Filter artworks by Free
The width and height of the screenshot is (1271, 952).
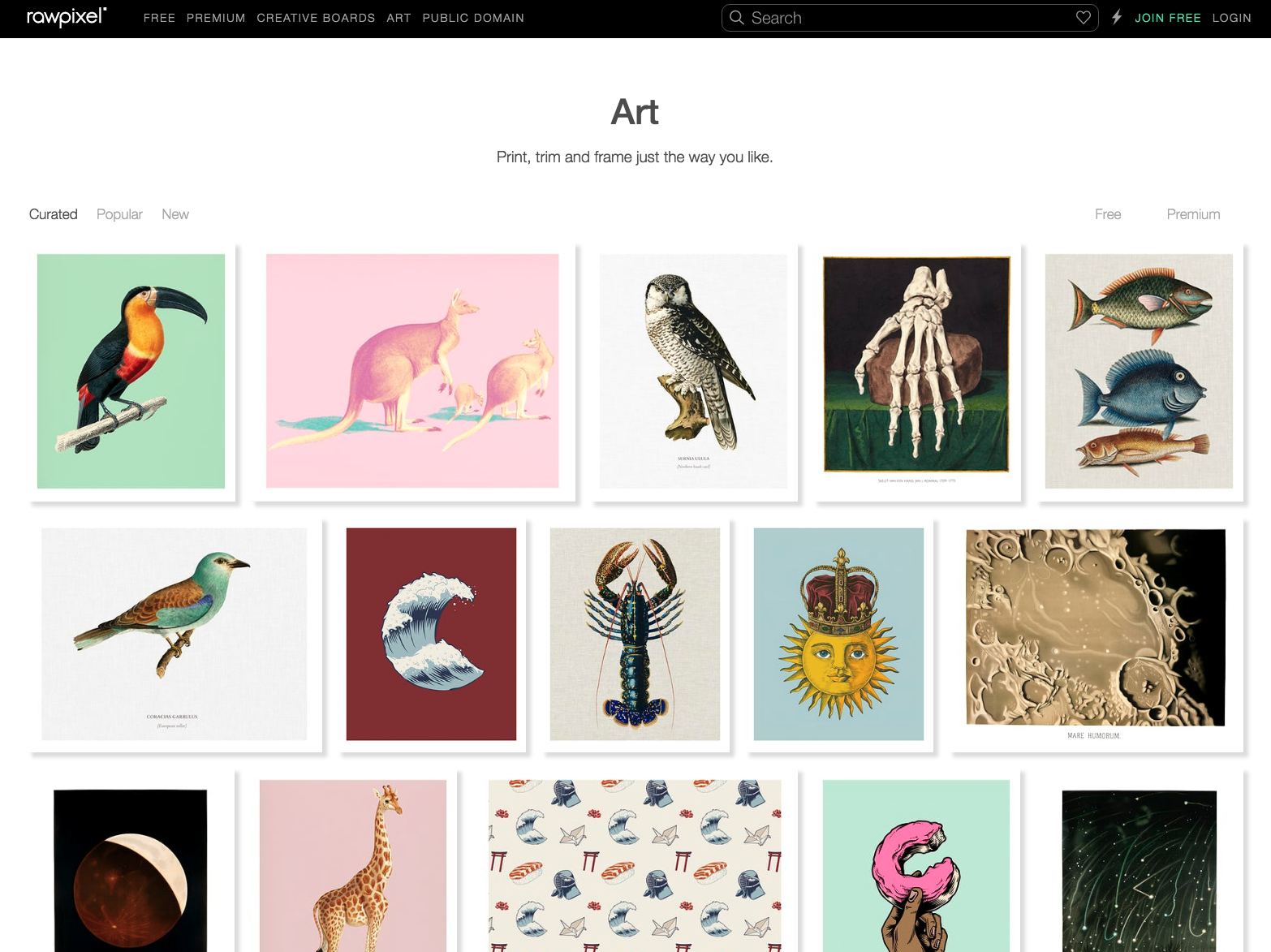(1107, 214)
